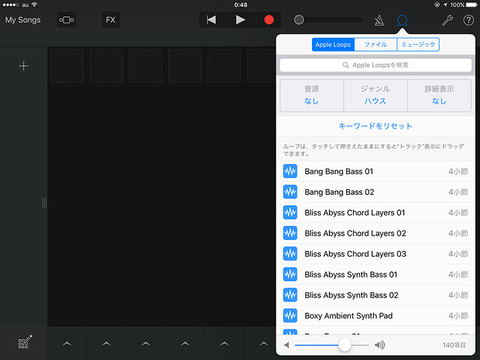Screen dimensions: 480x360
Task: Select Bliss Abyss Chord Layers 01 text
Action: pos(355,213)
